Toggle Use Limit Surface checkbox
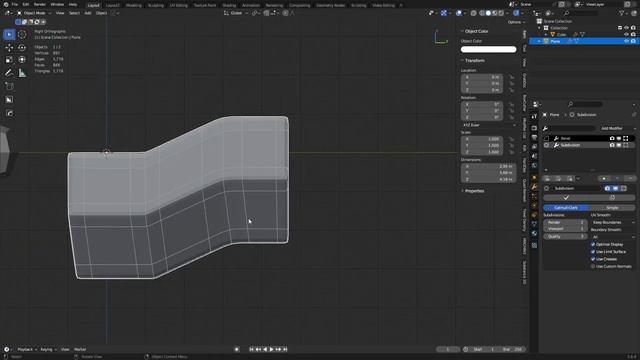Screen dimensions: 640x360 (x=593, y=252)
